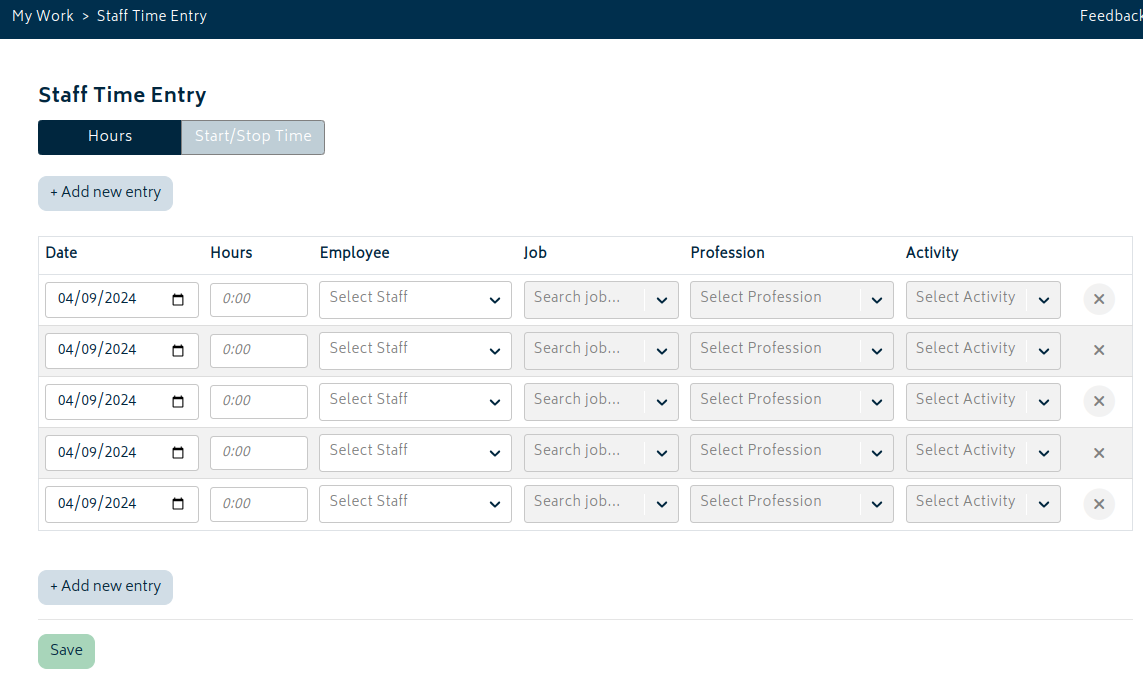The width and height of the screenshot is (1143, 677).
Task: Remove the first time entry row
Action: click(1098, 299)
